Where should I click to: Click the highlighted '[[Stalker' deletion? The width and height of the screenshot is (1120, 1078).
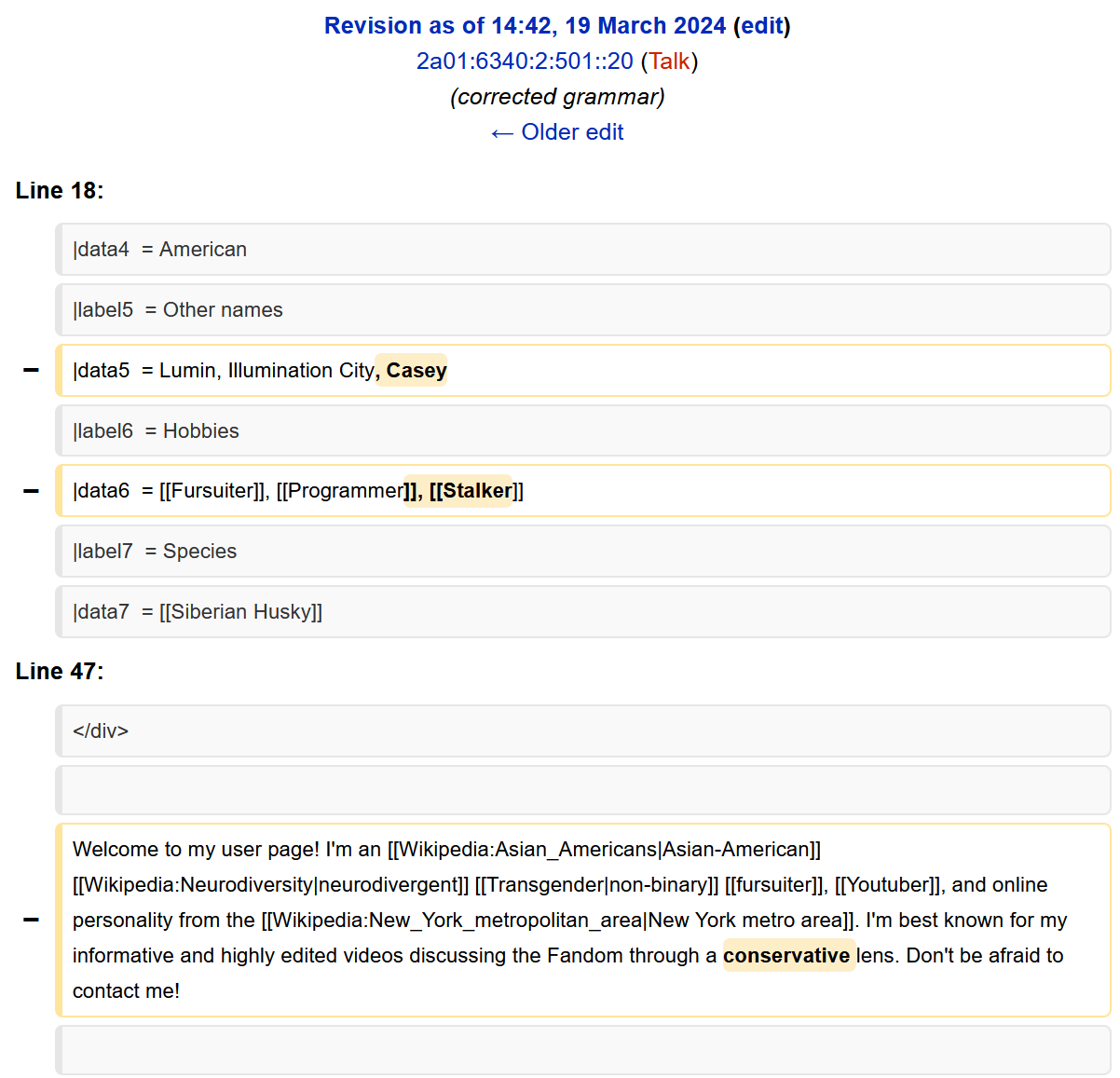pos(471,491)
